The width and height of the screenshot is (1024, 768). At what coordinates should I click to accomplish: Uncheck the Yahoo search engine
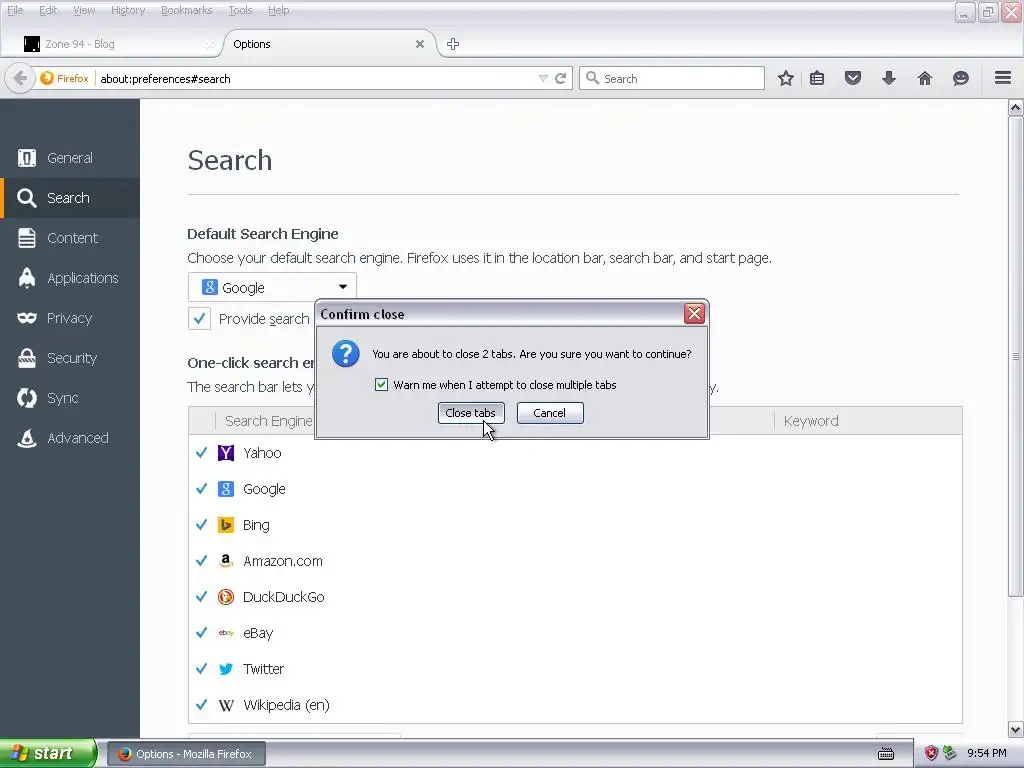pyautogui.click(x=201, y=453)
